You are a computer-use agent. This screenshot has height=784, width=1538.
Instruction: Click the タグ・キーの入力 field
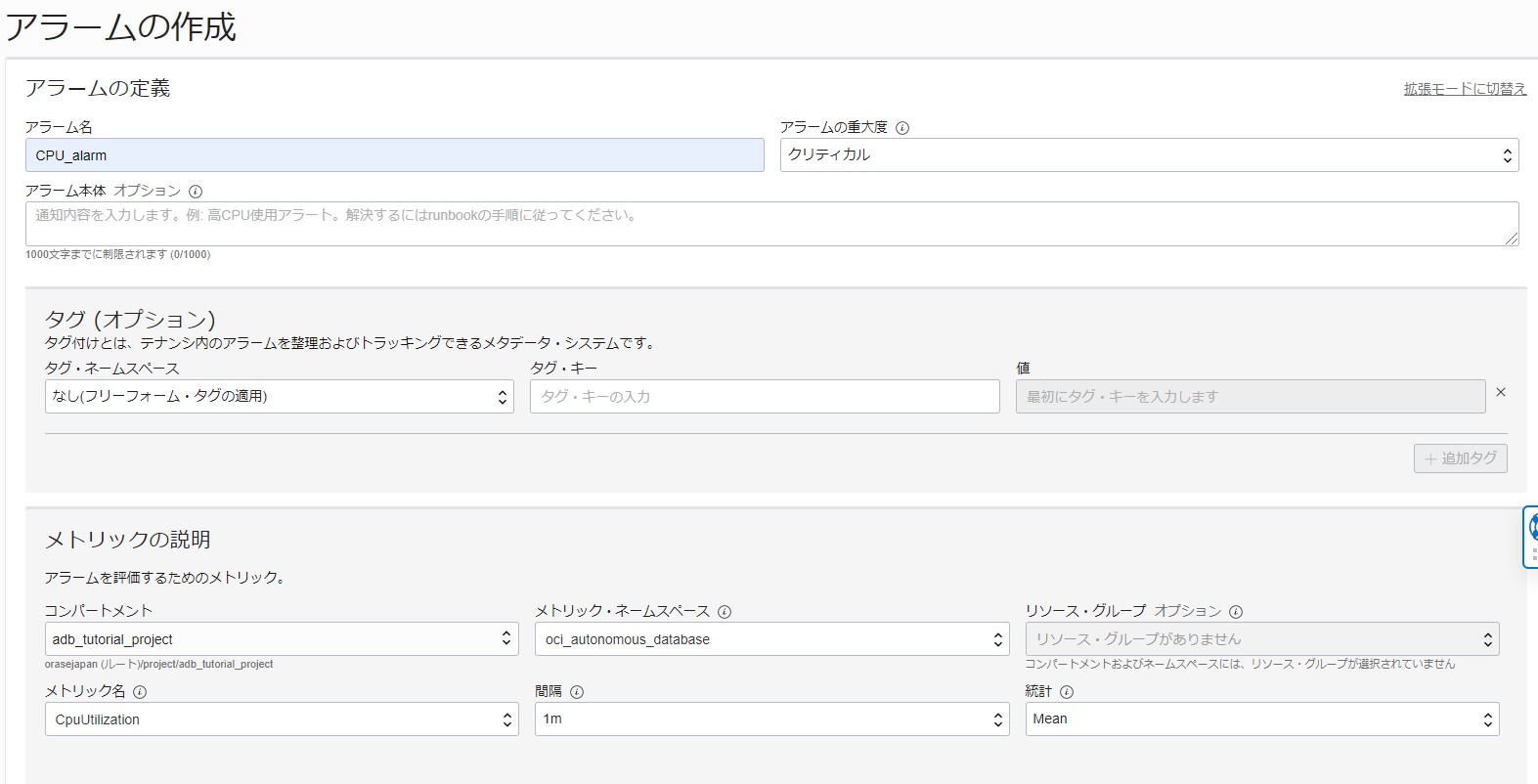[x=765, y=396]
